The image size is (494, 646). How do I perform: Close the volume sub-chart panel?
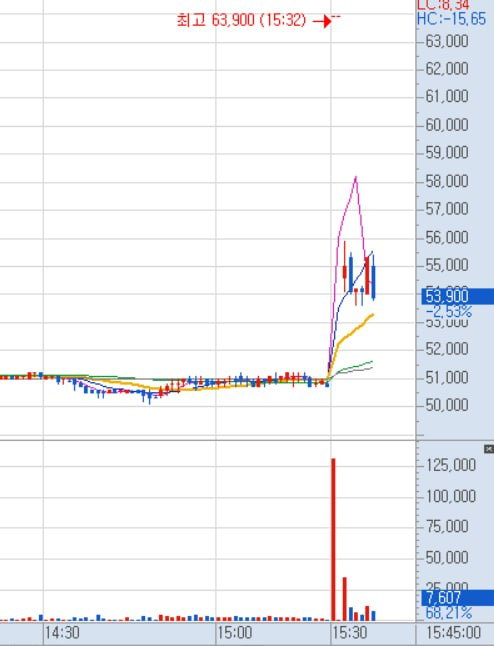coord(489,449)
